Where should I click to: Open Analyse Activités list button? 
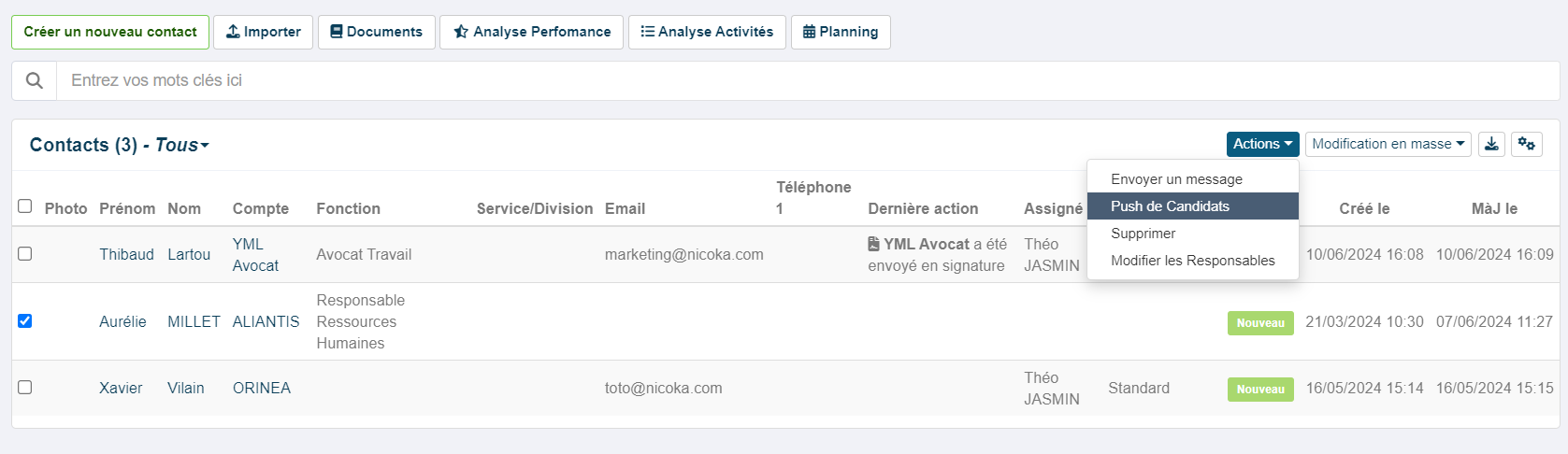[x=707, y=32]
